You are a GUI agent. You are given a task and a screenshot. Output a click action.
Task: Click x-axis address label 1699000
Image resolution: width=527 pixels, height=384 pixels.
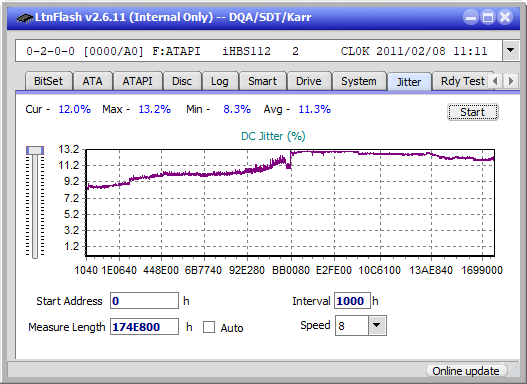(482, 270)
